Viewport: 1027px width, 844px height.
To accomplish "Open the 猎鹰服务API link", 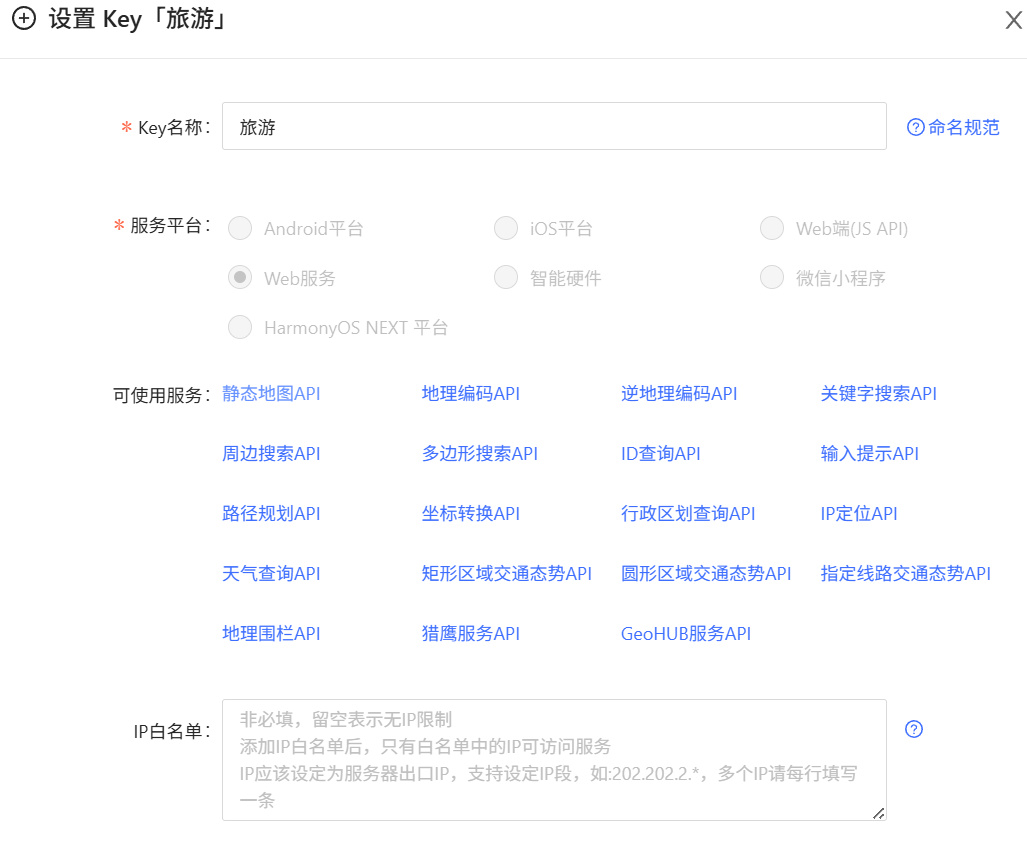I will click(x=470, y=633).
